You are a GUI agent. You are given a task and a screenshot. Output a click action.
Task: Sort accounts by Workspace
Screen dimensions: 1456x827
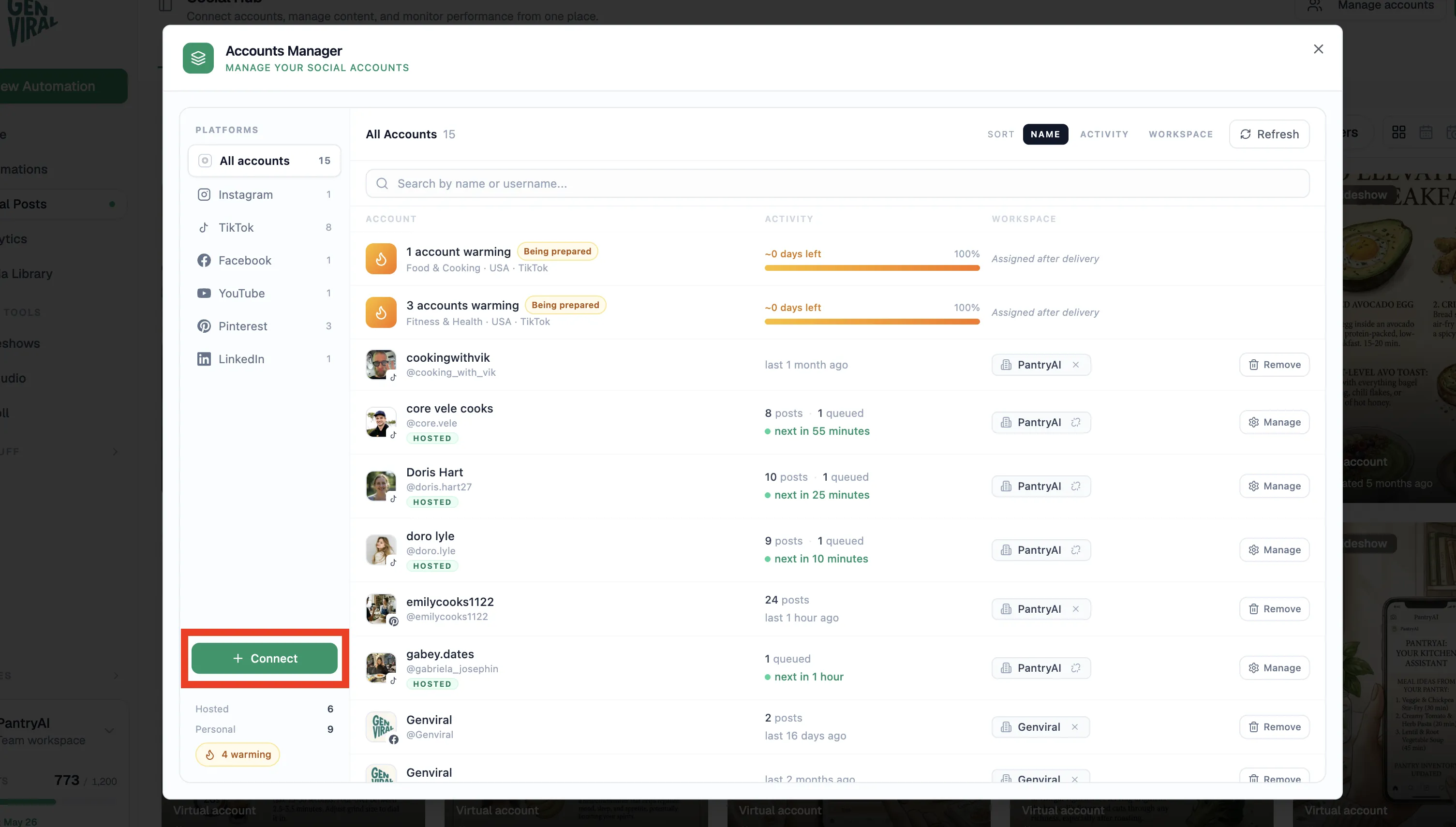(x=1180, y=134)
